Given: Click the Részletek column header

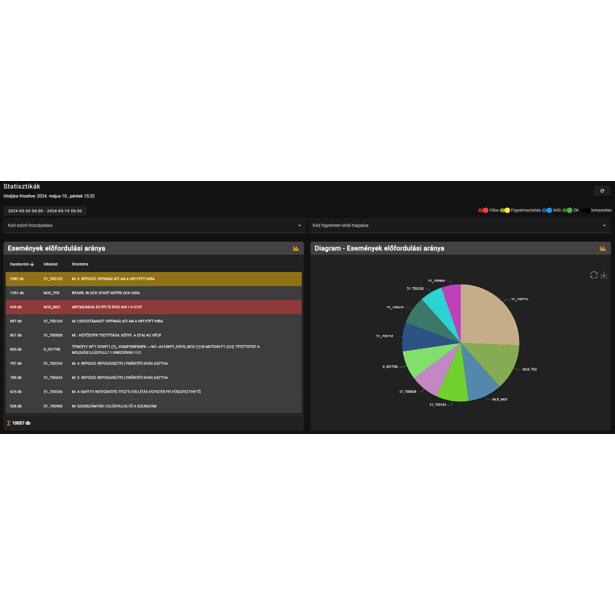Looking at the screenshot, I should pyautogui.click(x=80, y=264).
